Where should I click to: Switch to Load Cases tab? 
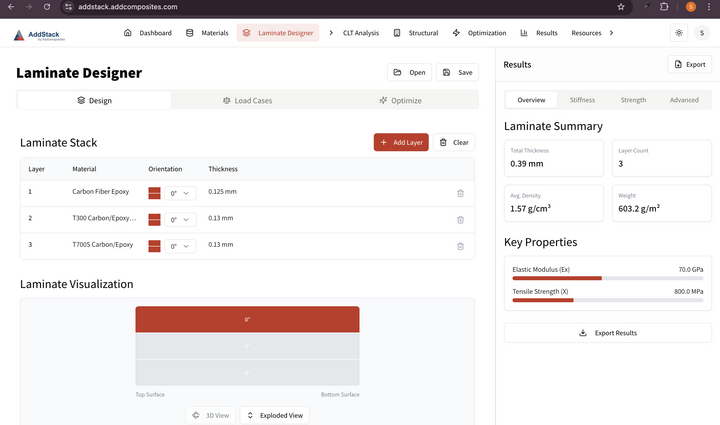248,101
